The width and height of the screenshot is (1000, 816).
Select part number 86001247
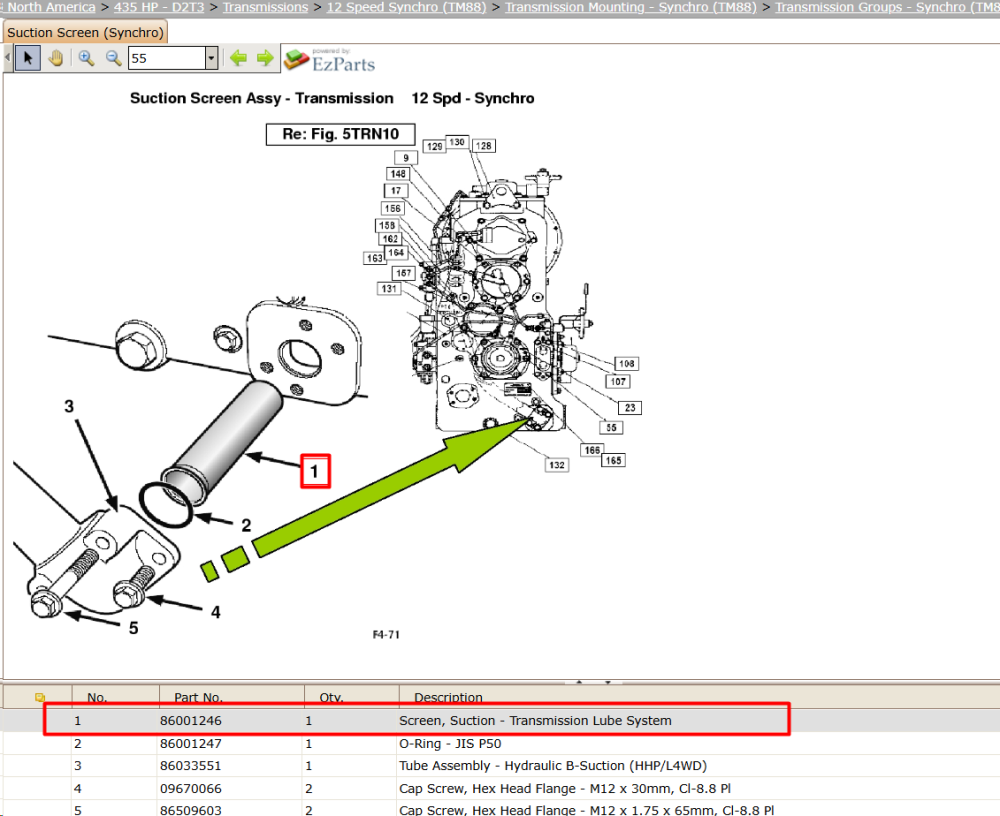pos(191,744)
